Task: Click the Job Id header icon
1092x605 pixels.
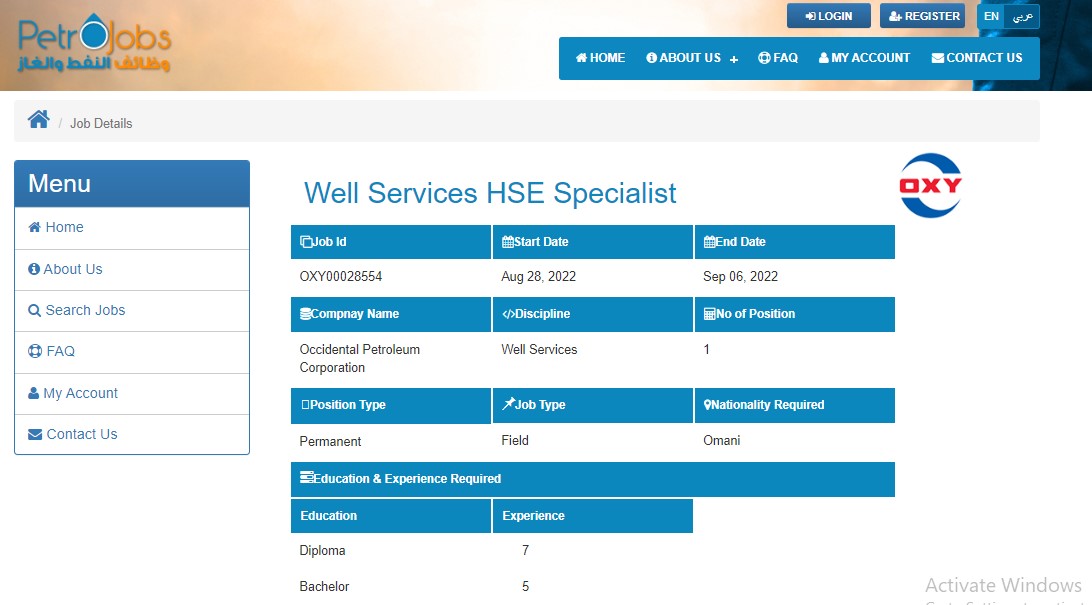Action: pos(306,242)
